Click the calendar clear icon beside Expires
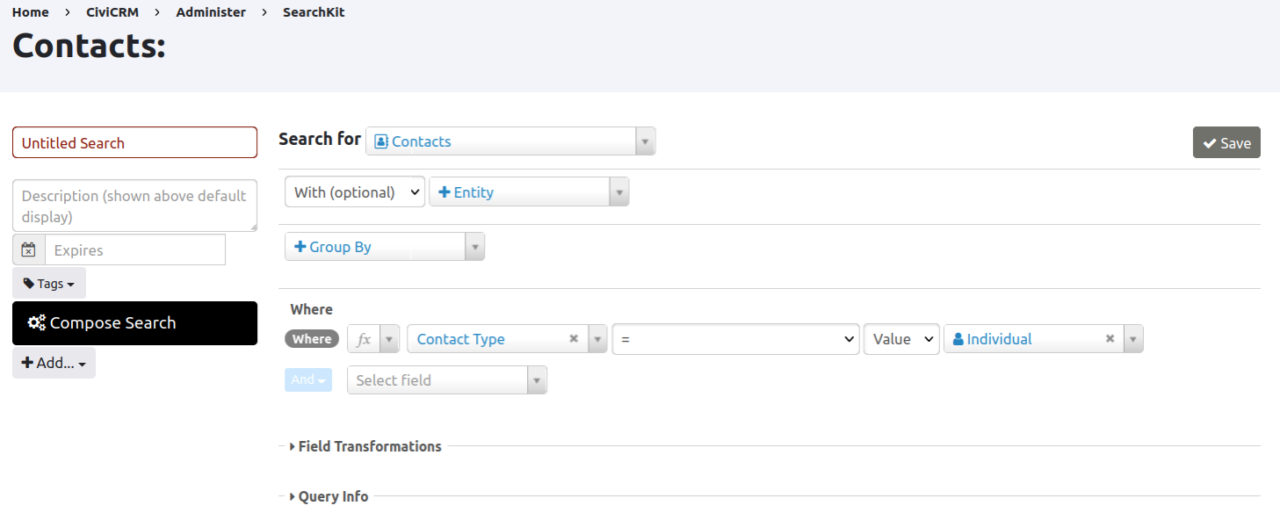This screenshot has width=1280, height=513. 29,250
